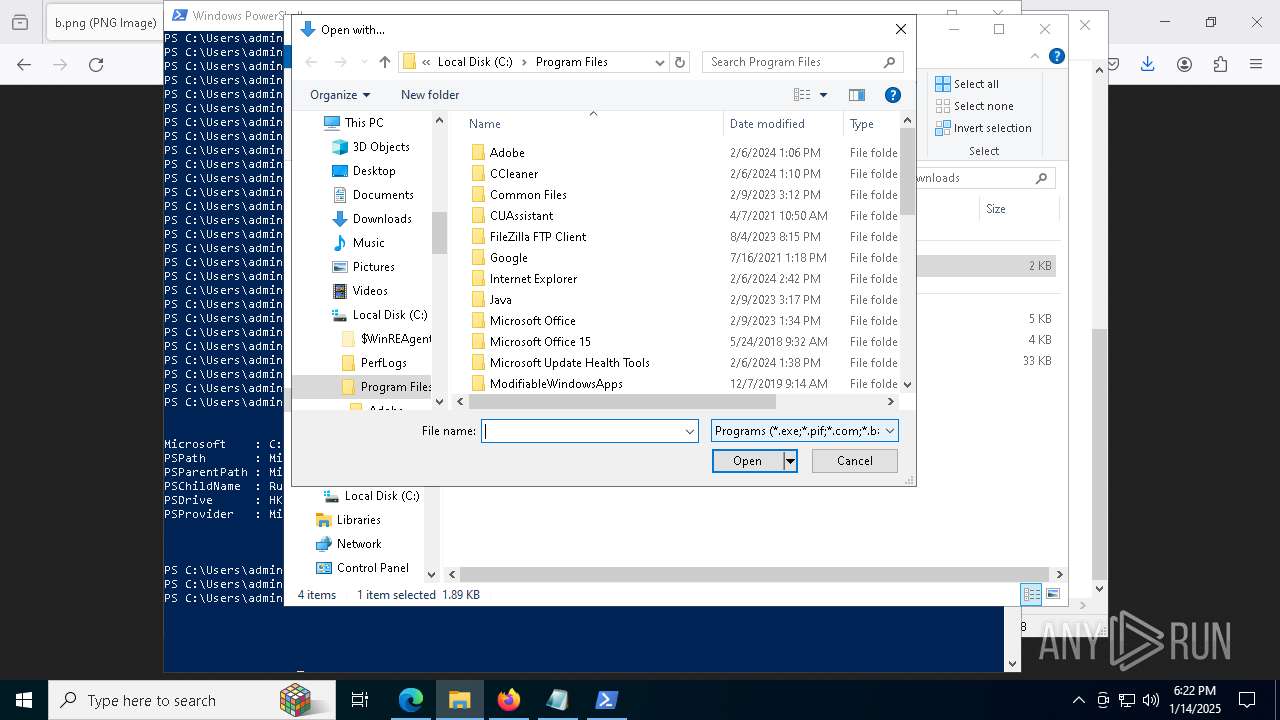Open help in Open with dialog
This screenshot has width=1280, height=720.
893,95
